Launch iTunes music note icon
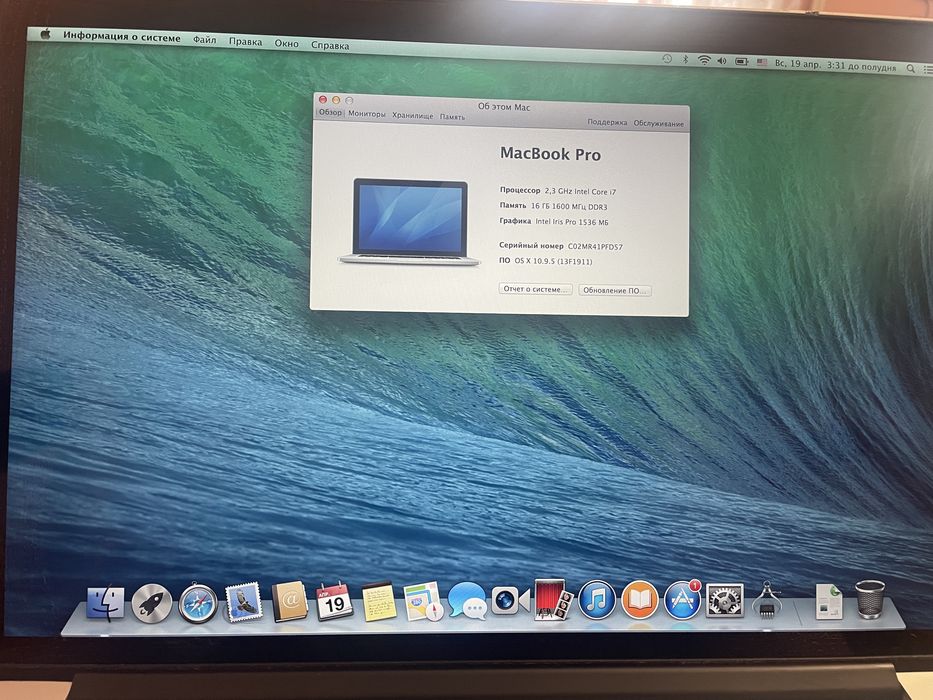 tap(597, 599)
